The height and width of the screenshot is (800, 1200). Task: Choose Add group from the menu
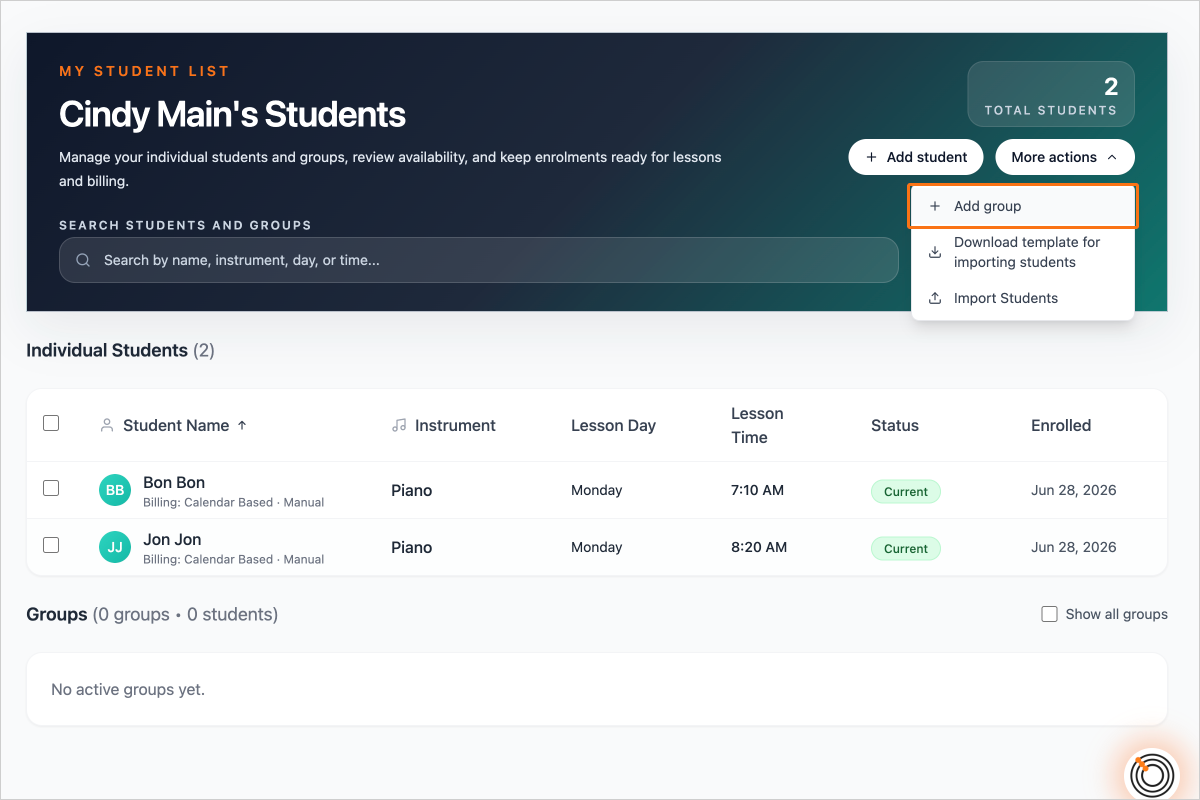point(1022,206)
